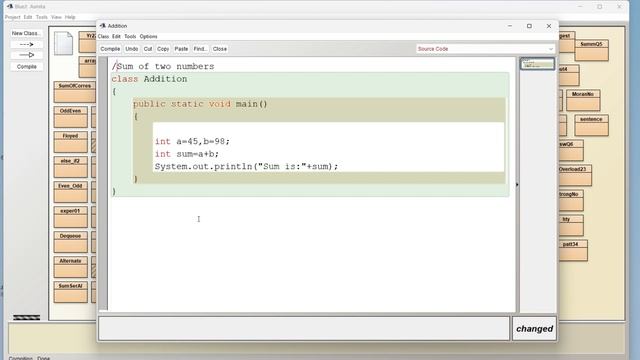Viewport: 640px width, 360px height.
Task: Click Compile button in BlueJ main window
Action: click(27, 67)
